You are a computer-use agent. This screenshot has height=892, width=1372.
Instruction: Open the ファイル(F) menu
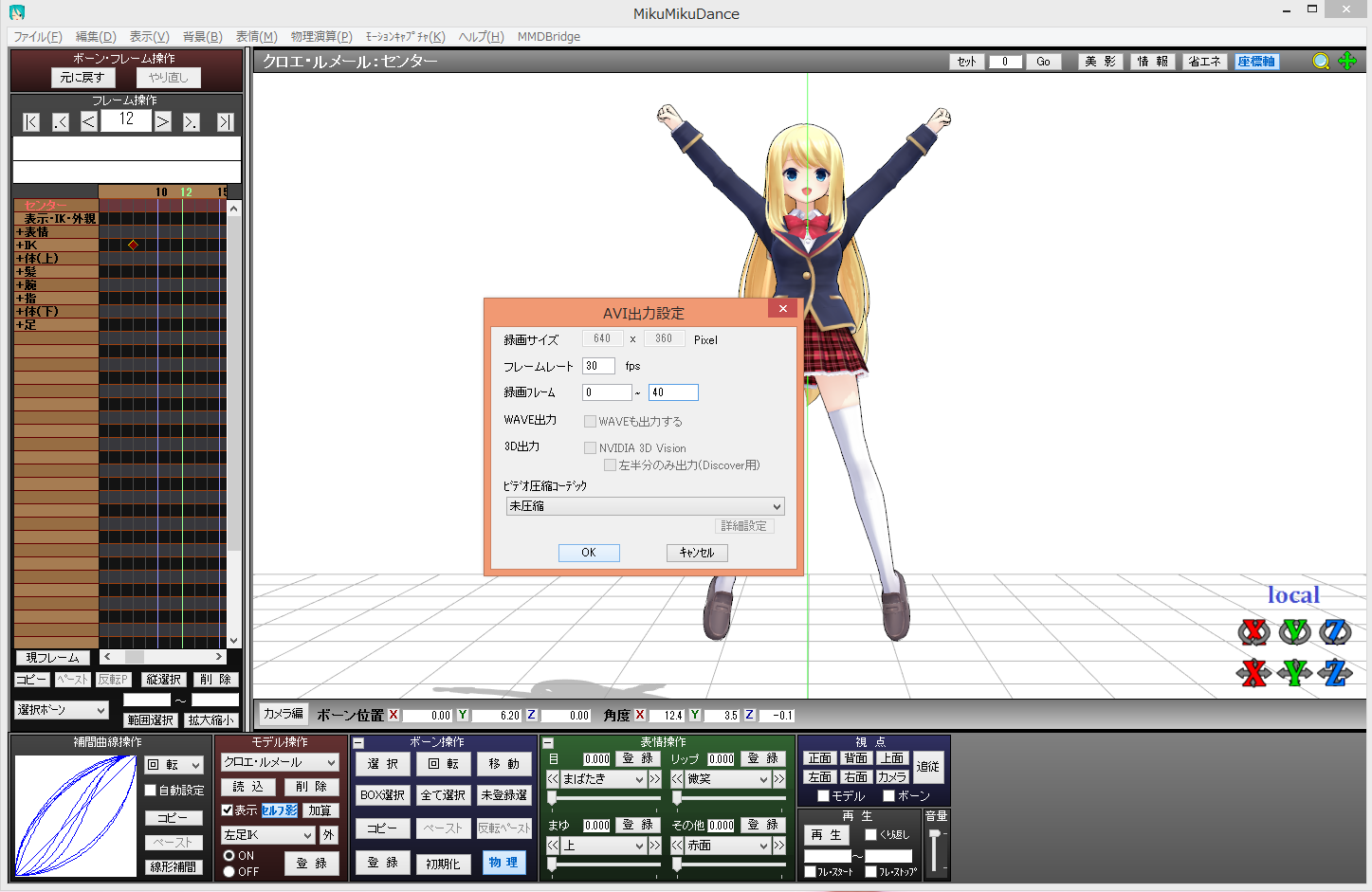38,37
